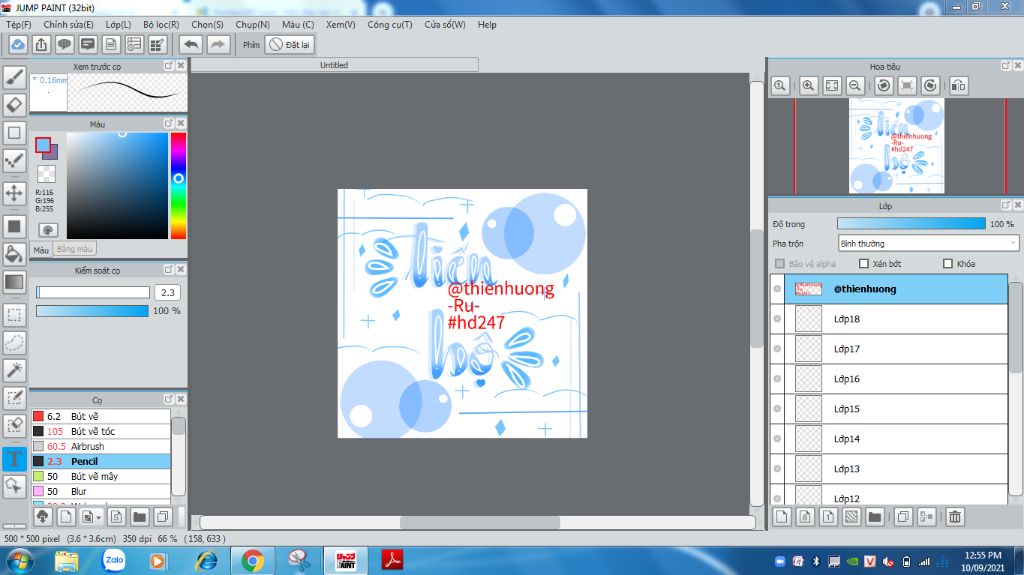Activate the Text tool

tap(14, 459)
